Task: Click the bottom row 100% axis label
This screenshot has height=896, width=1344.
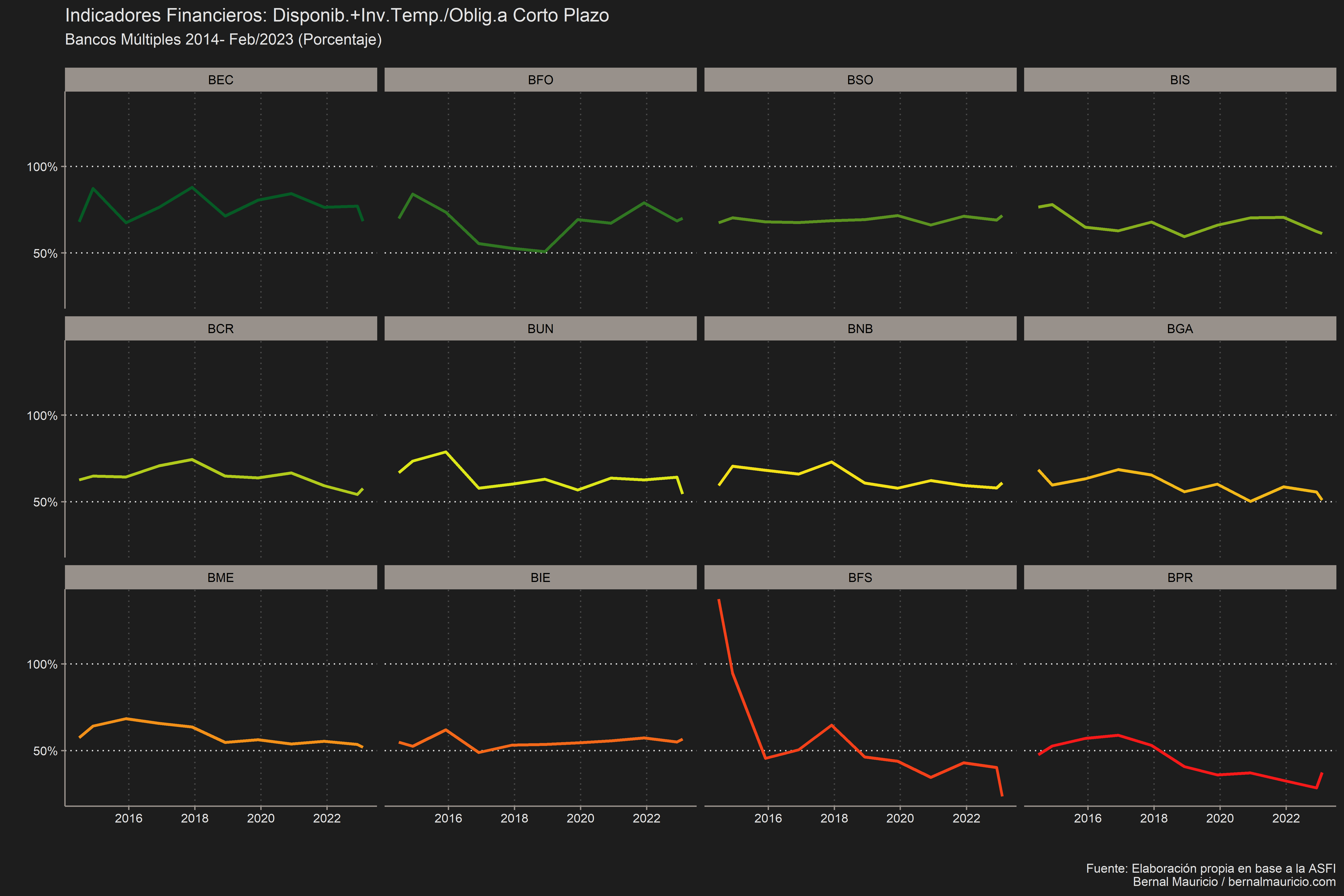Action: (42, 664)
